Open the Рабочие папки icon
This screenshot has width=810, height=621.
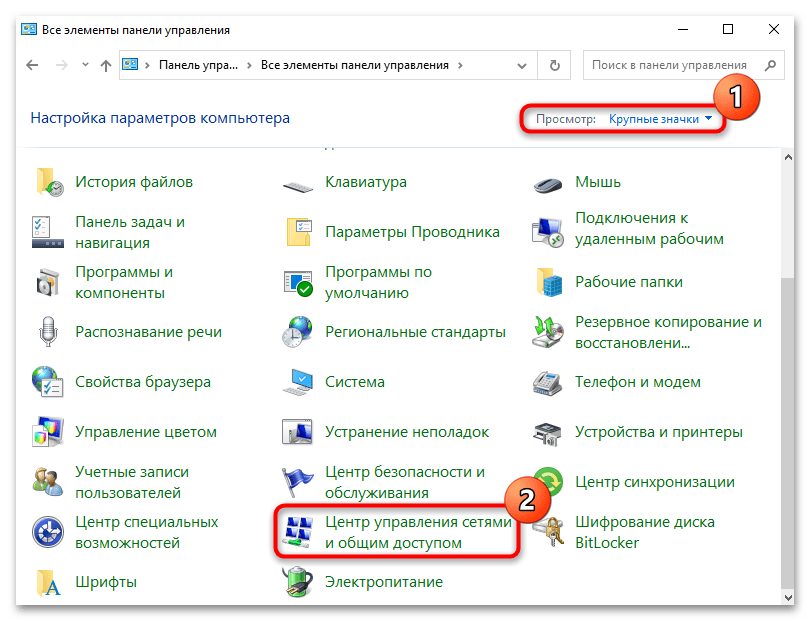(549, 282)
